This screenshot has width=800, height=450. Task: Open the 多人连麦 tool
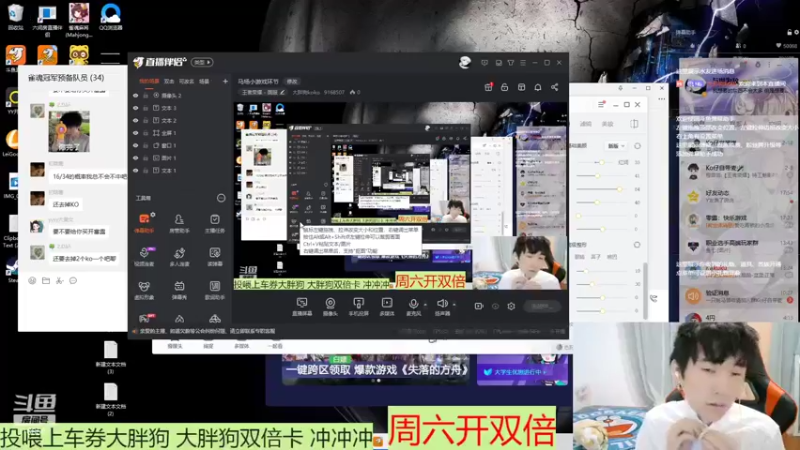(x=179, y=257)
